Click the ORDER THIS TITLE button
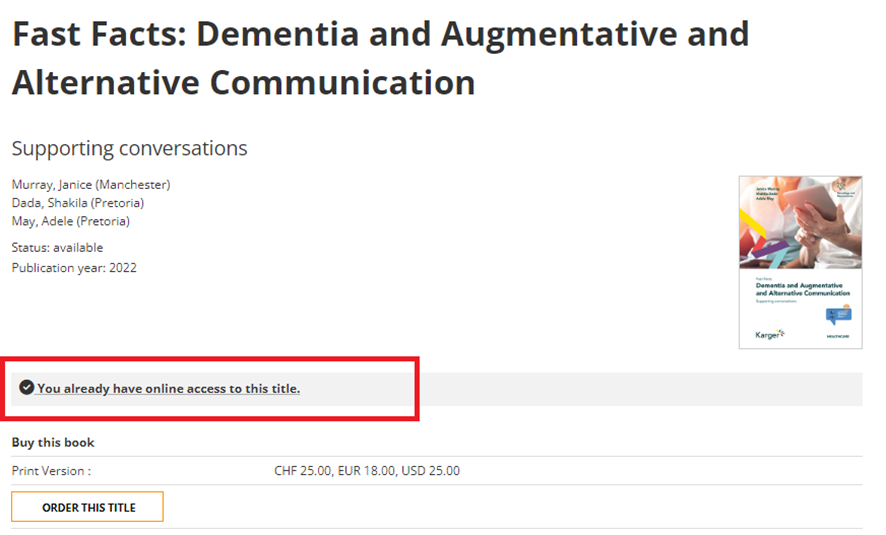The height and width of the screenshot is (535, 886). coord(88,507)
